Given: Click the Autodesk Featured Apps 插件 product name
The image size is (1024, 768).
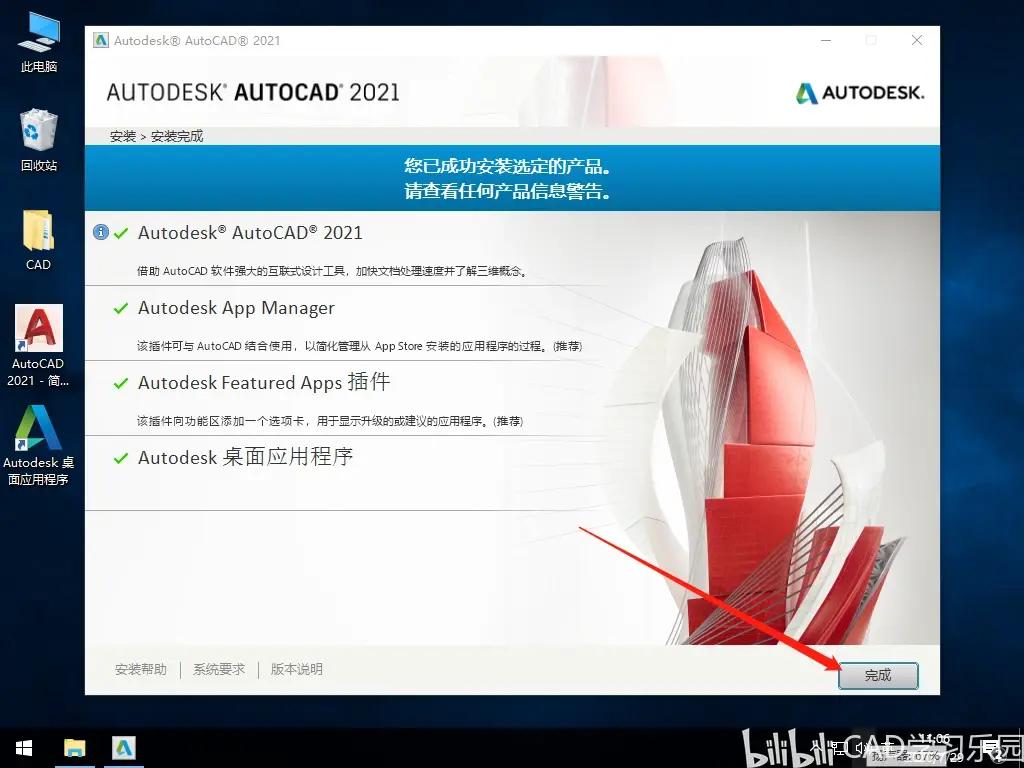Looking at the screenshot, I should pyautogui.click(x=264, y=382).
